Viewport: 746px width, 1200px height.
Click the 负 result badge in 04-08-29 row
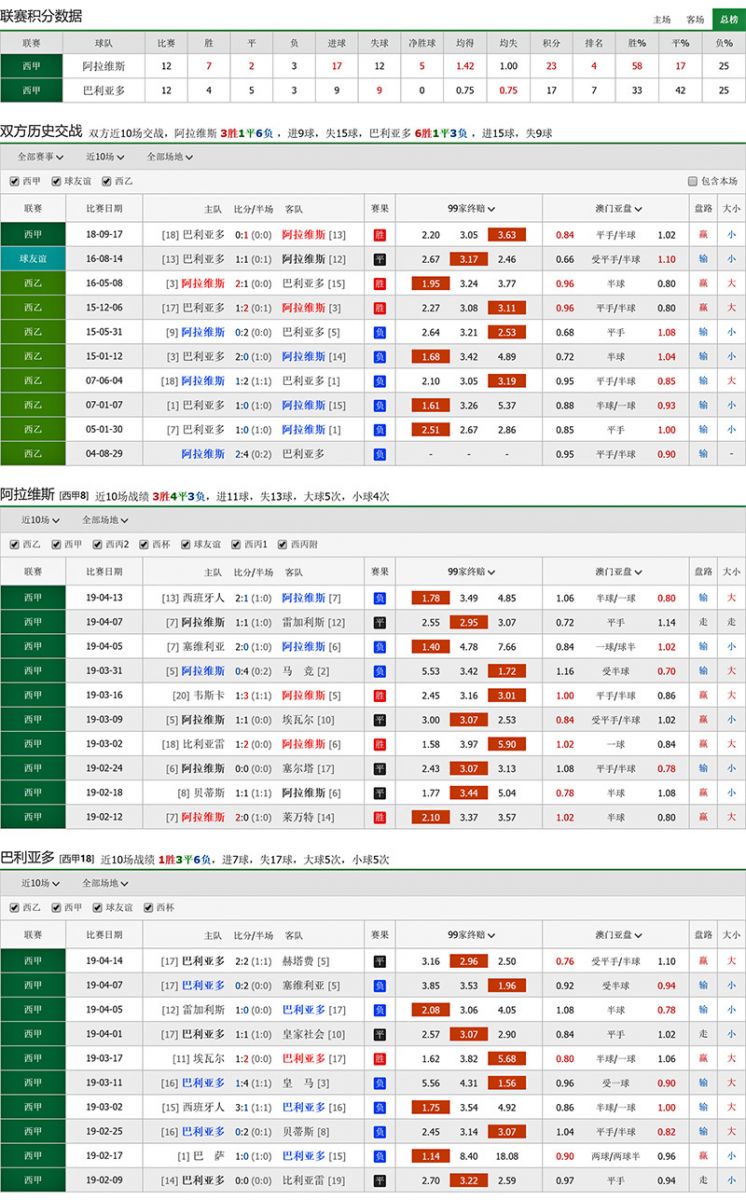[x=379, y=454]
